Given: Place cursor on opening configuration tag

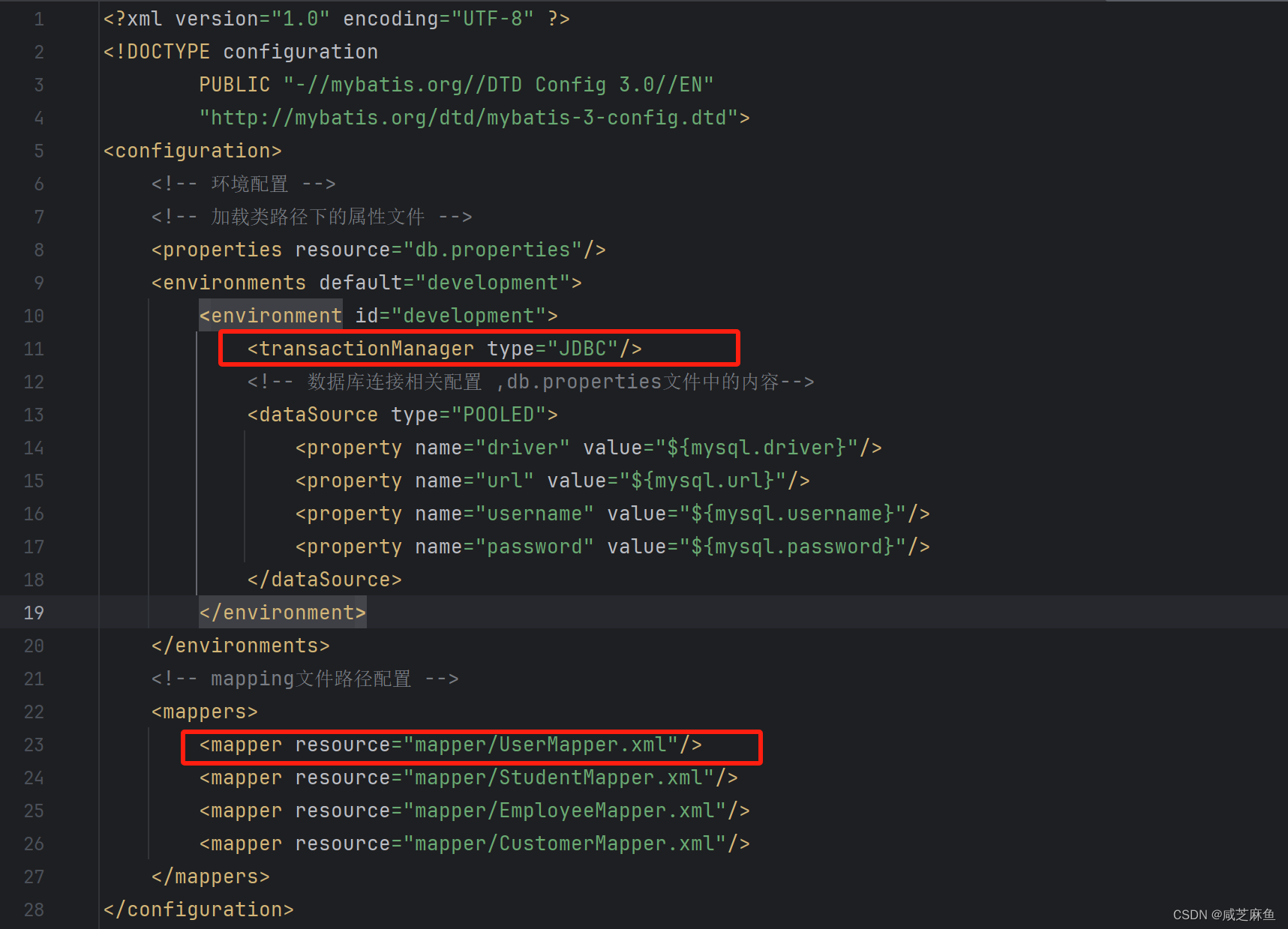Looking at the screenshot, I should click(x=193, y=151).
